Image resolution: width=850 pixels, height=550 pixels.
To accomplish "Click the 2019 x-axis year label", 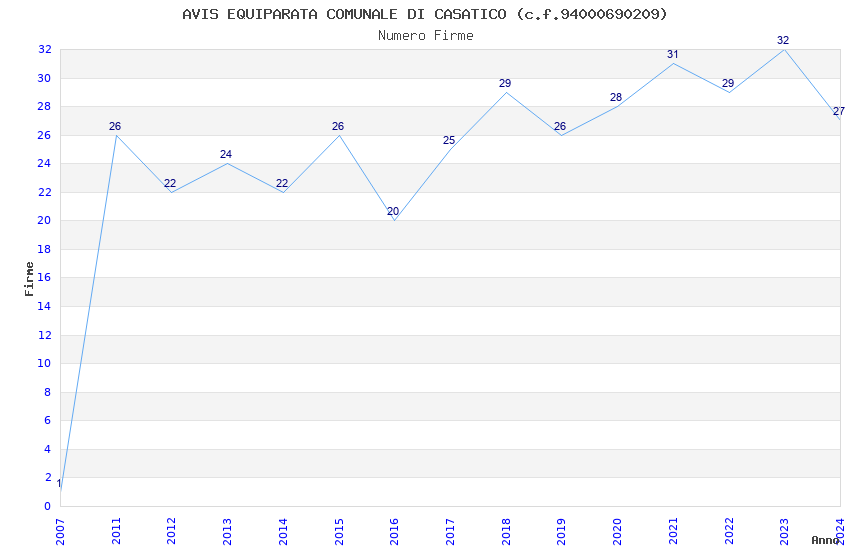I will 561,532.
